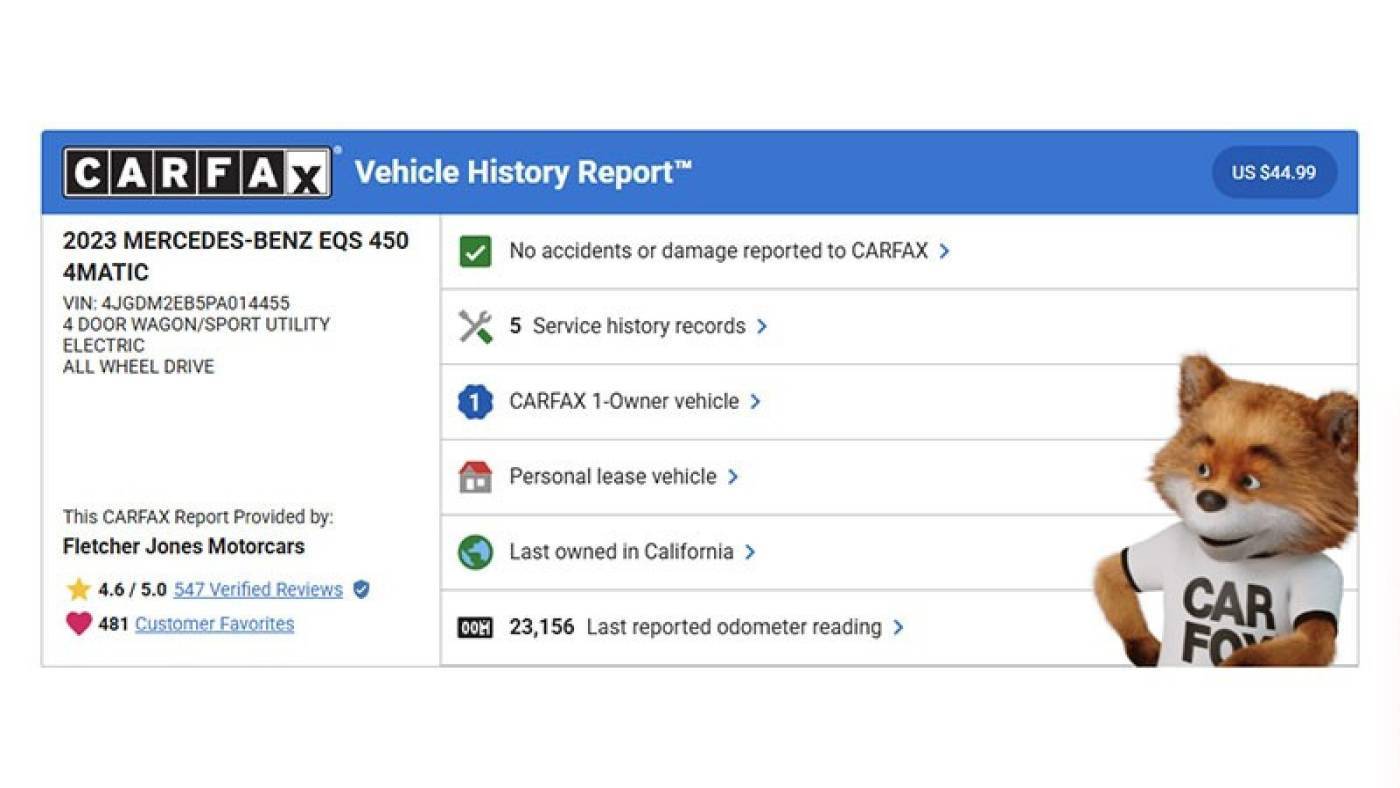Click the yellow star rating icon
Image resolution: width=1400 pixels, height=788 pixels.
(x=78, y=589)
